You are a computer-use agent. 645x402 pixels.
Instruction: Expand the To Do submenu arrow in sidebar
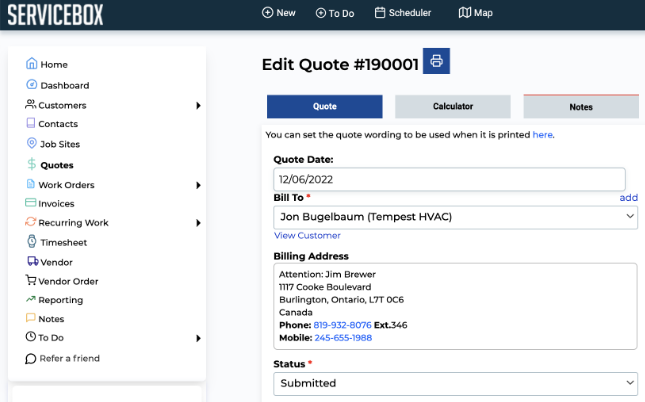[198, 338]
